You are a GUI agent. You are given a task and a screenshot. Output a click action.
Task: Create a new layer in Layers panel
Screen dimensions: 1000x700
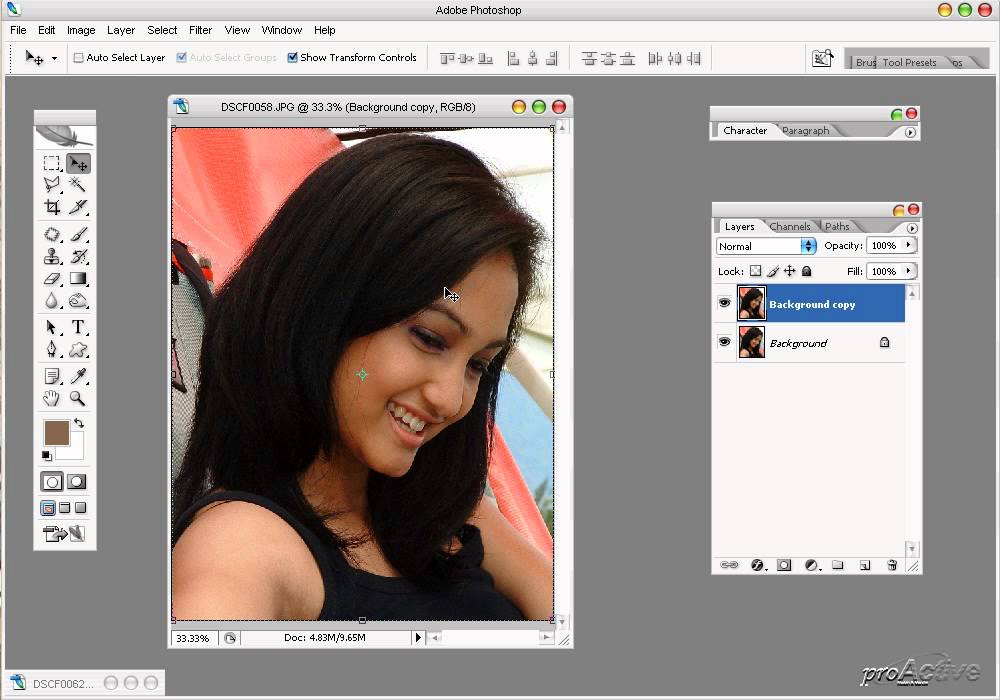[x=865, y=565]
